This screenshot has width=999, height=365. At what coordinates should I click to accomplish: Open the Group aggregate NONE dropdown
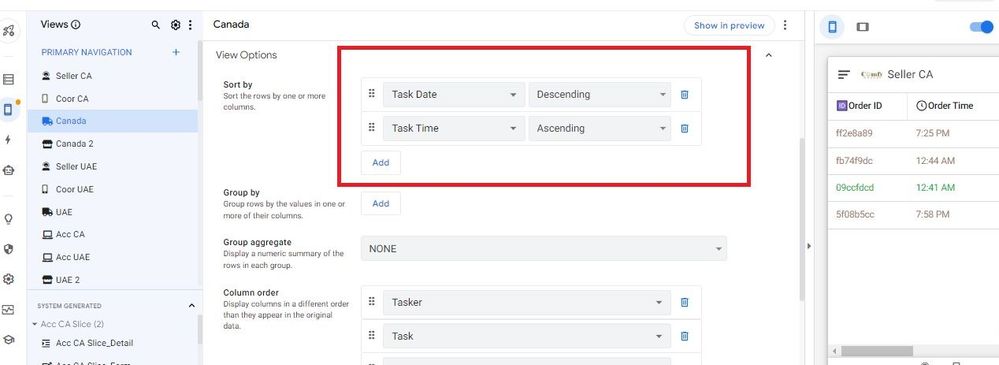pos(543,248)
